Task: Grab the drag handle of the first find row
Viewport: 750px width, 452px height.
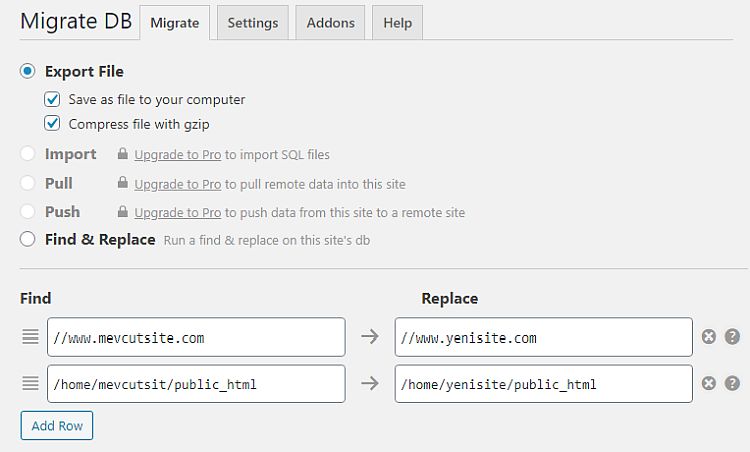Action: click(x=30, y=337)
